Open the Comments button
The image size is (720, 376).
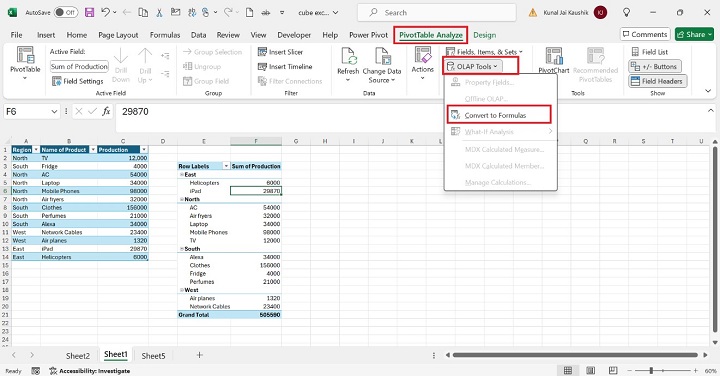[645, 34]
